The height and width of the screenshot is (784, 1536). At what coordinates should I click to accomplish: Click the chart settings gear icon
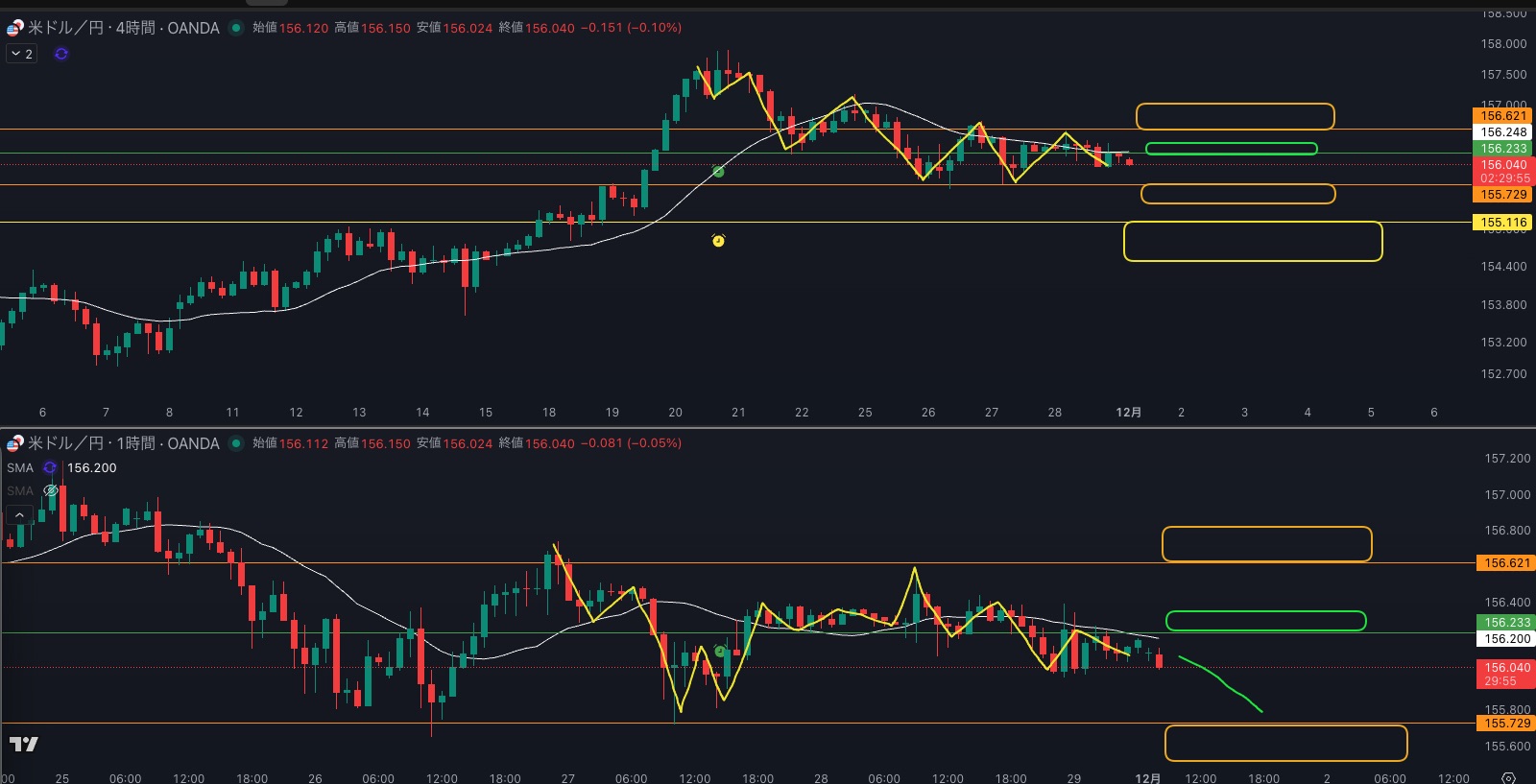pos(1508,777)
